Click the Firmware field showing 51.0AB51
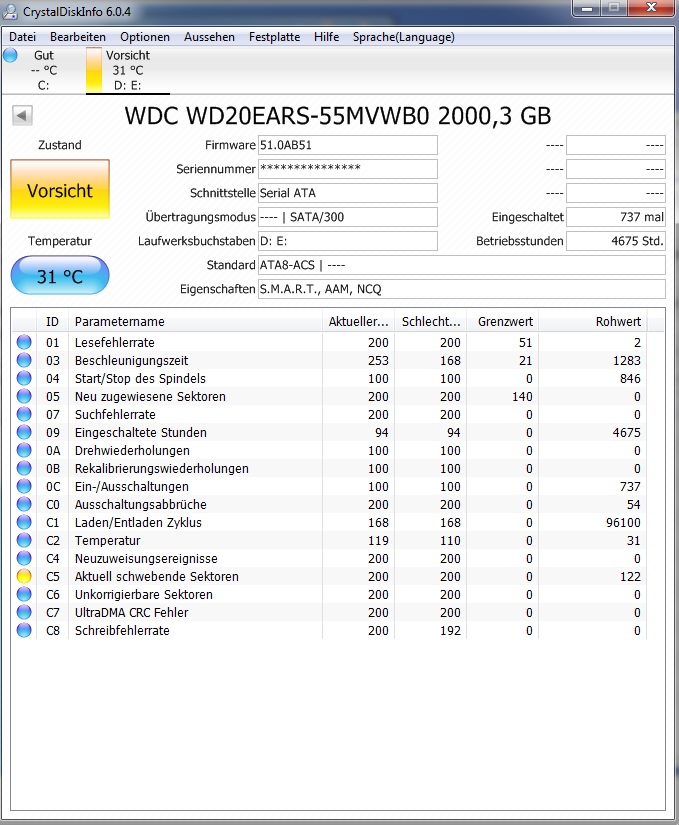 click(x=348, y=145)
